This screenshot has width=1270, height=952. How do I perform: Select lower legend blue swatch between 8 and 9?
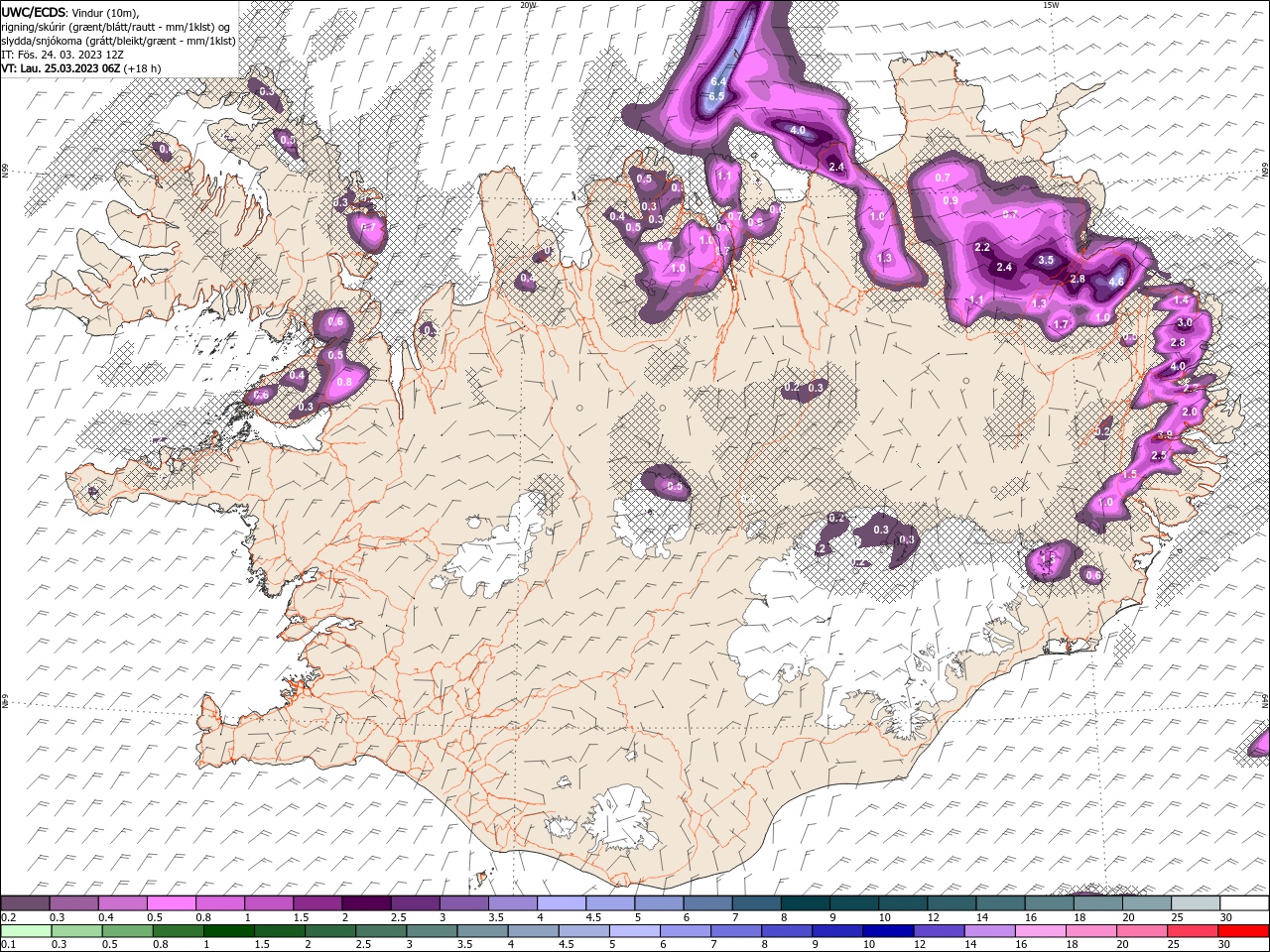pyautogui.click(x=787, y=930)
